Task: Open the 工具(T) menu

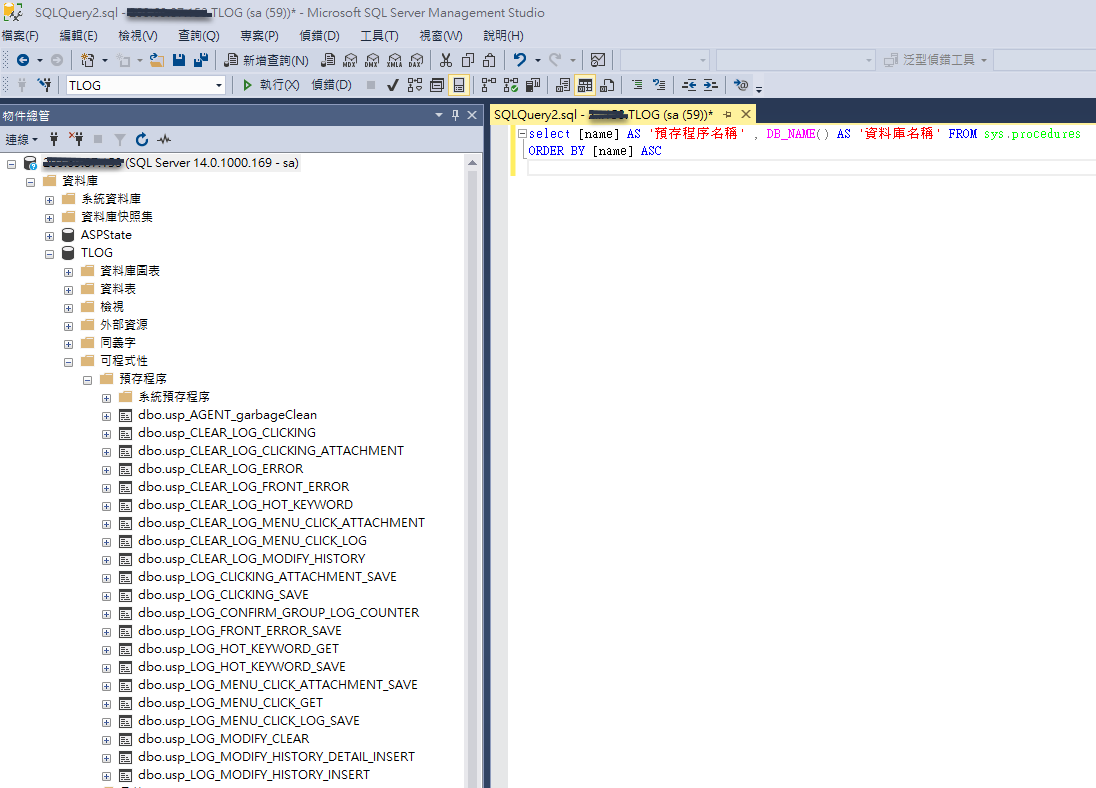Action: [x=380, y=36]
